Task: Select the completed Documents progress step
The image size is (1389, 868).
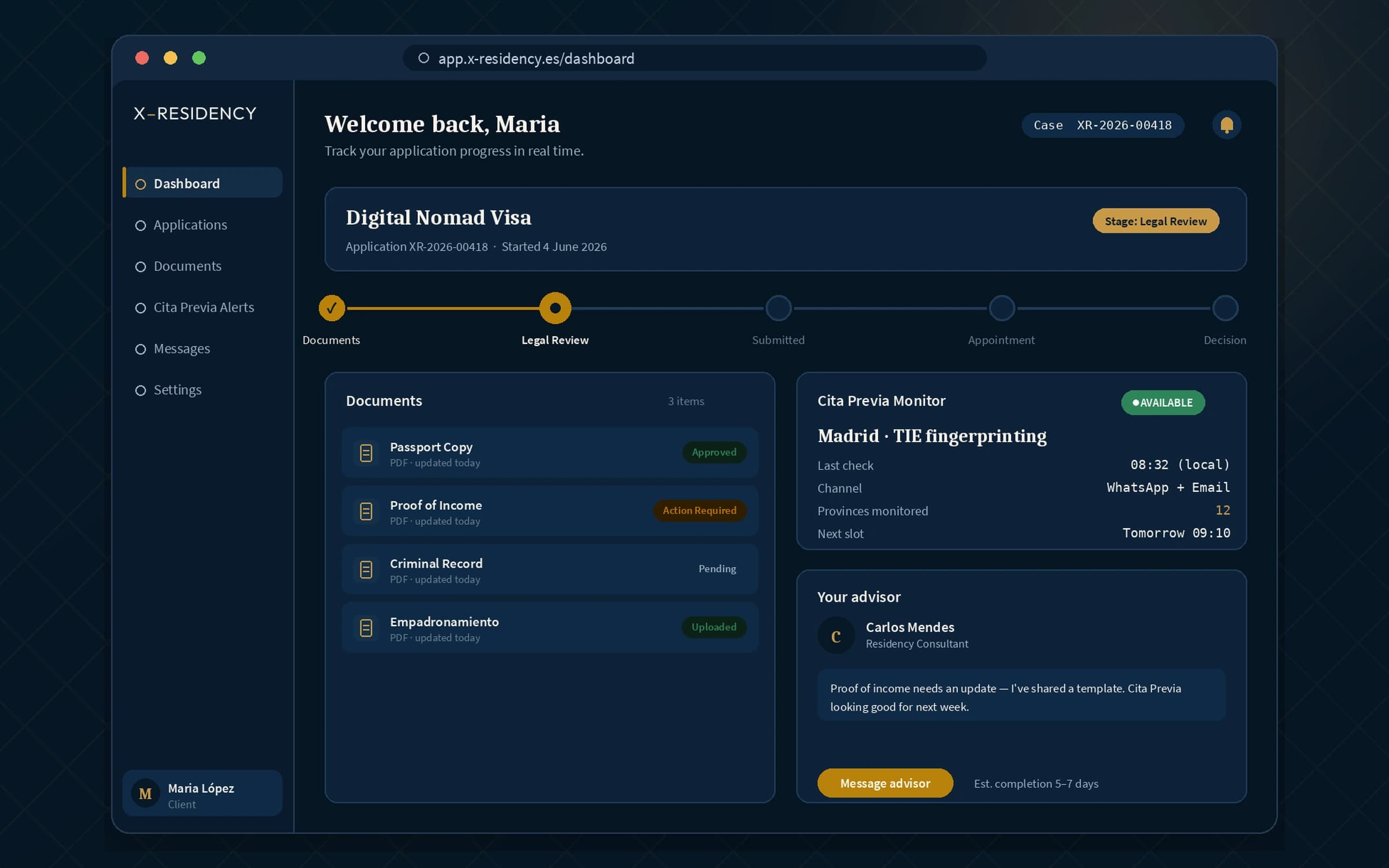Action: click(x=332, y=308)
